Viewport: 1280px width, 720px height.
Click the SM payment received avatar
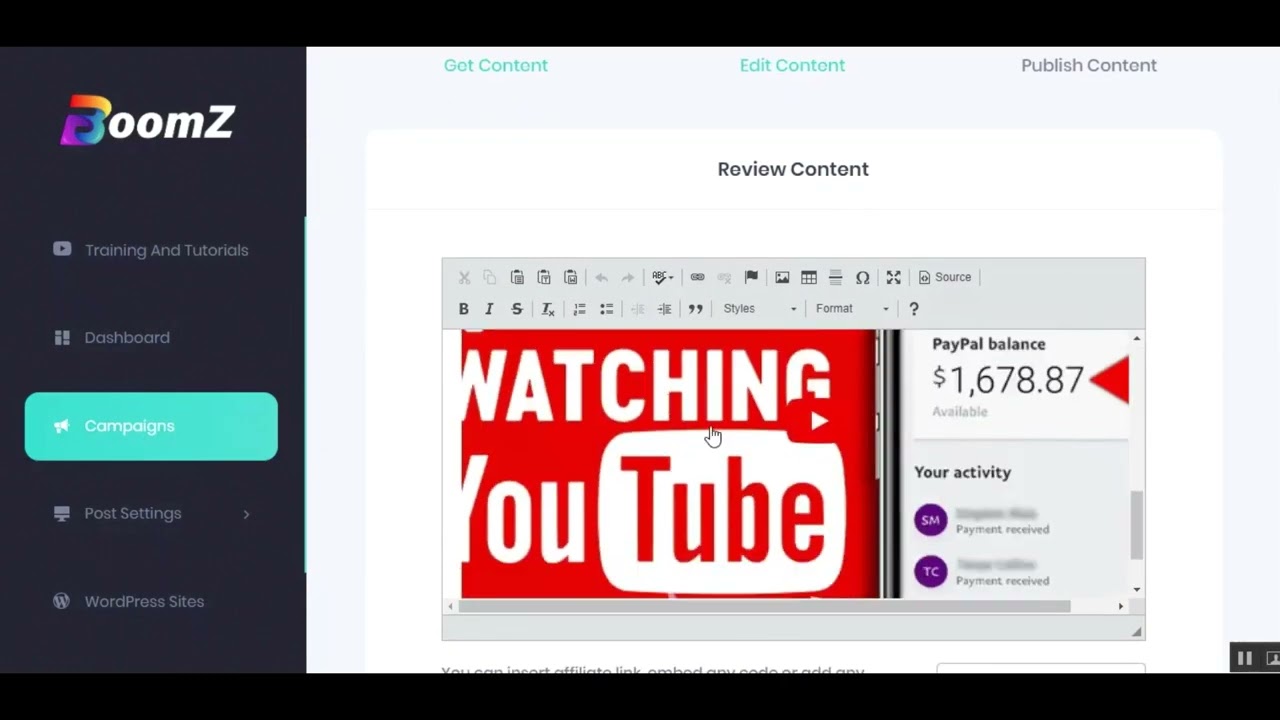pos(931,520)
